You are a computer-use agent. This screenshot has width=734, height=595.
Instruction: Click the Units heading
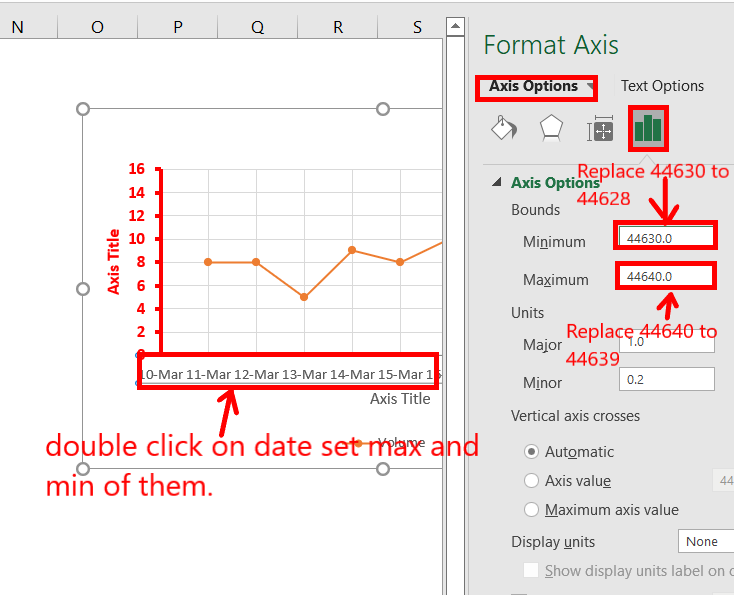(528, 313)
